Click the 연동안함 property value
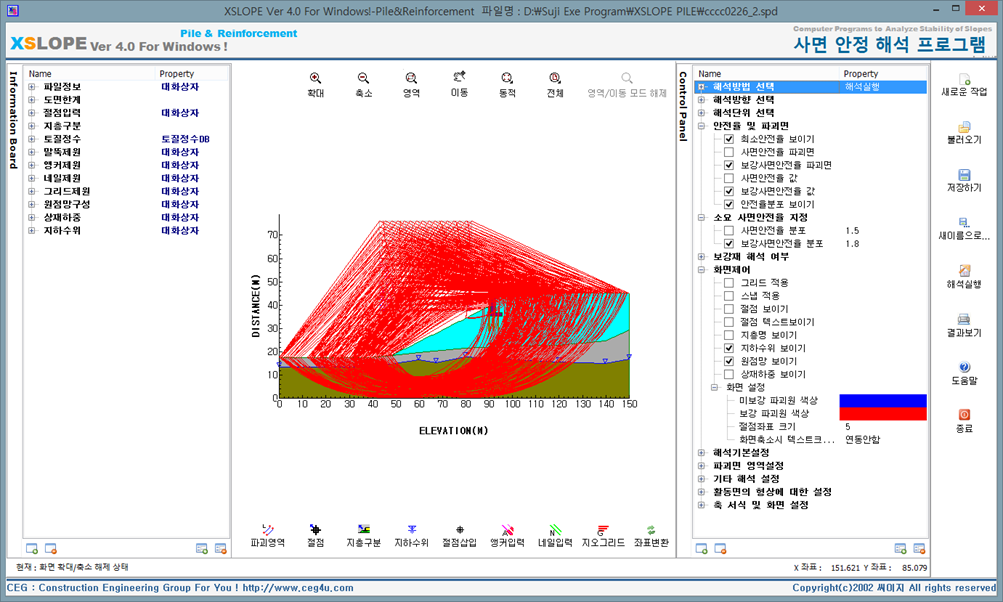Viewport: 1003px width, 602px height. click(x=862, y=440)
